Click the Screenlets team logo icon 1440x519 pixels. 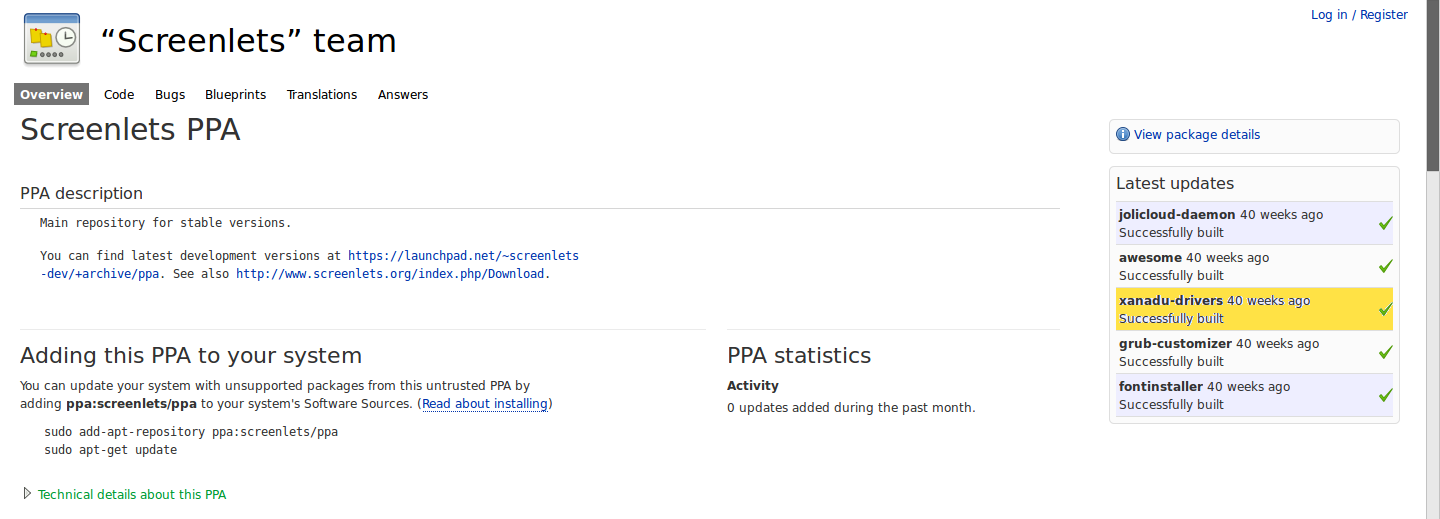(51, 40)
